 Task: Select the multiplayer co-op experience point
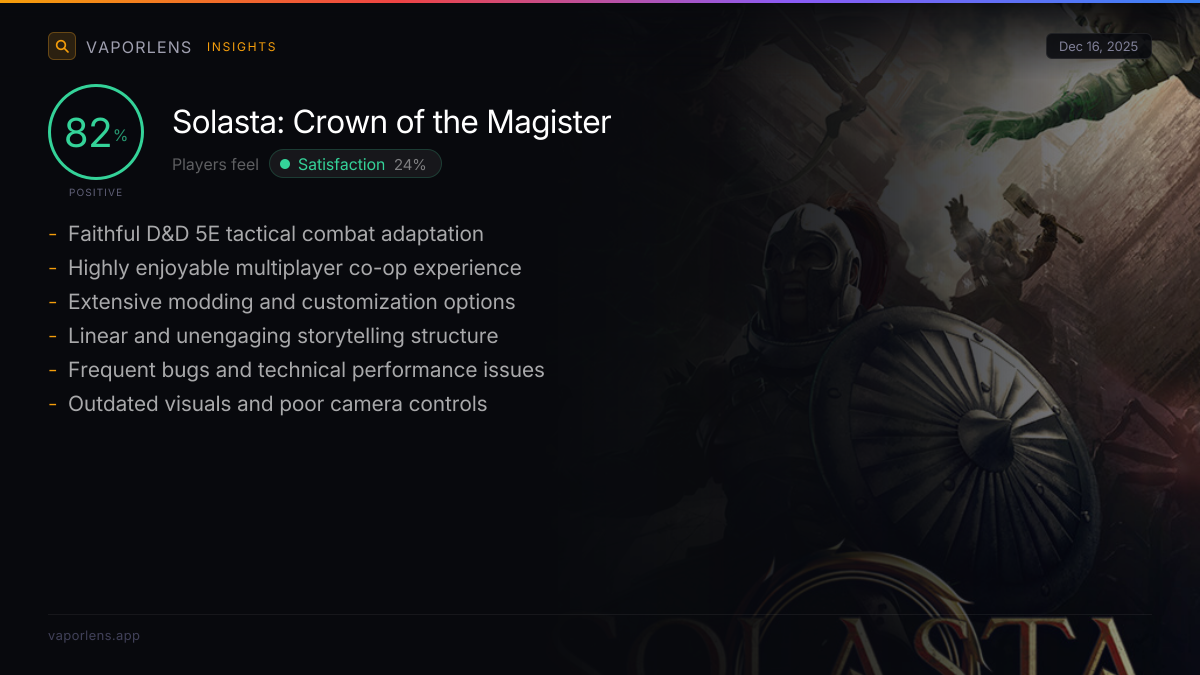tap(294, 268)
